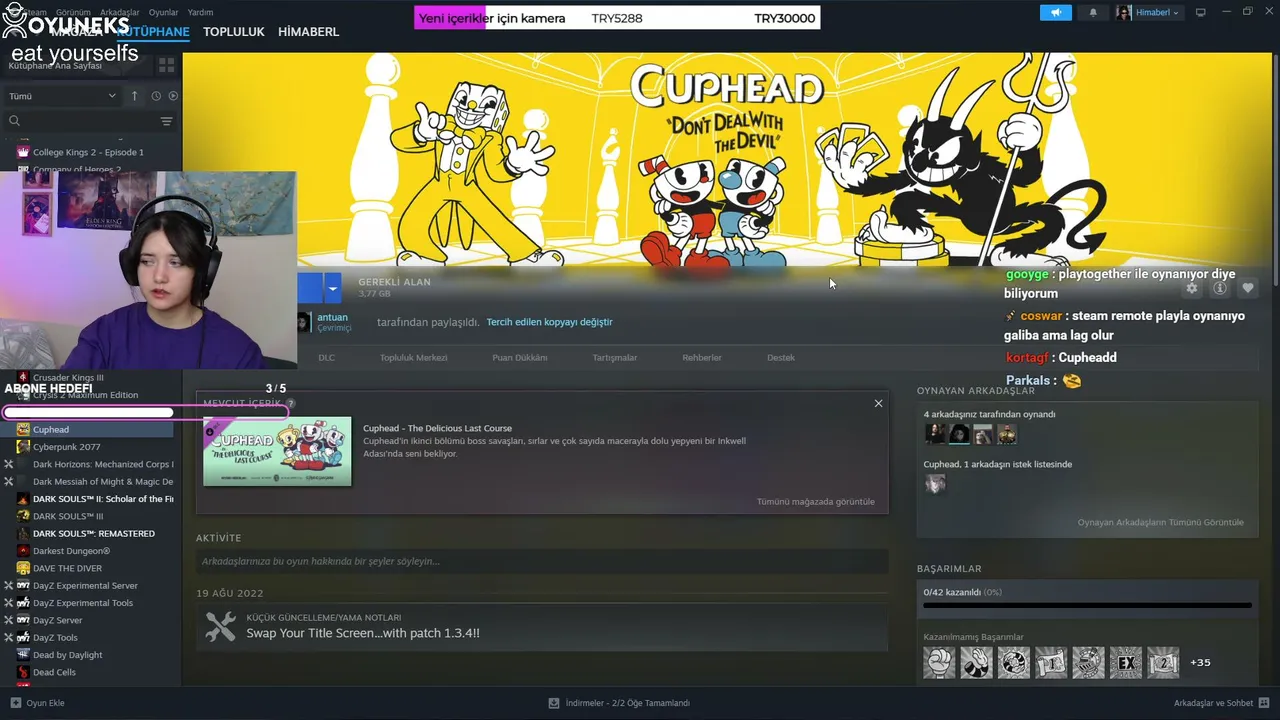Open the Arkadaşlar menu
The height and width of the screenshot is (720, 1280).
pyautogui.click(x=120, y=12)
